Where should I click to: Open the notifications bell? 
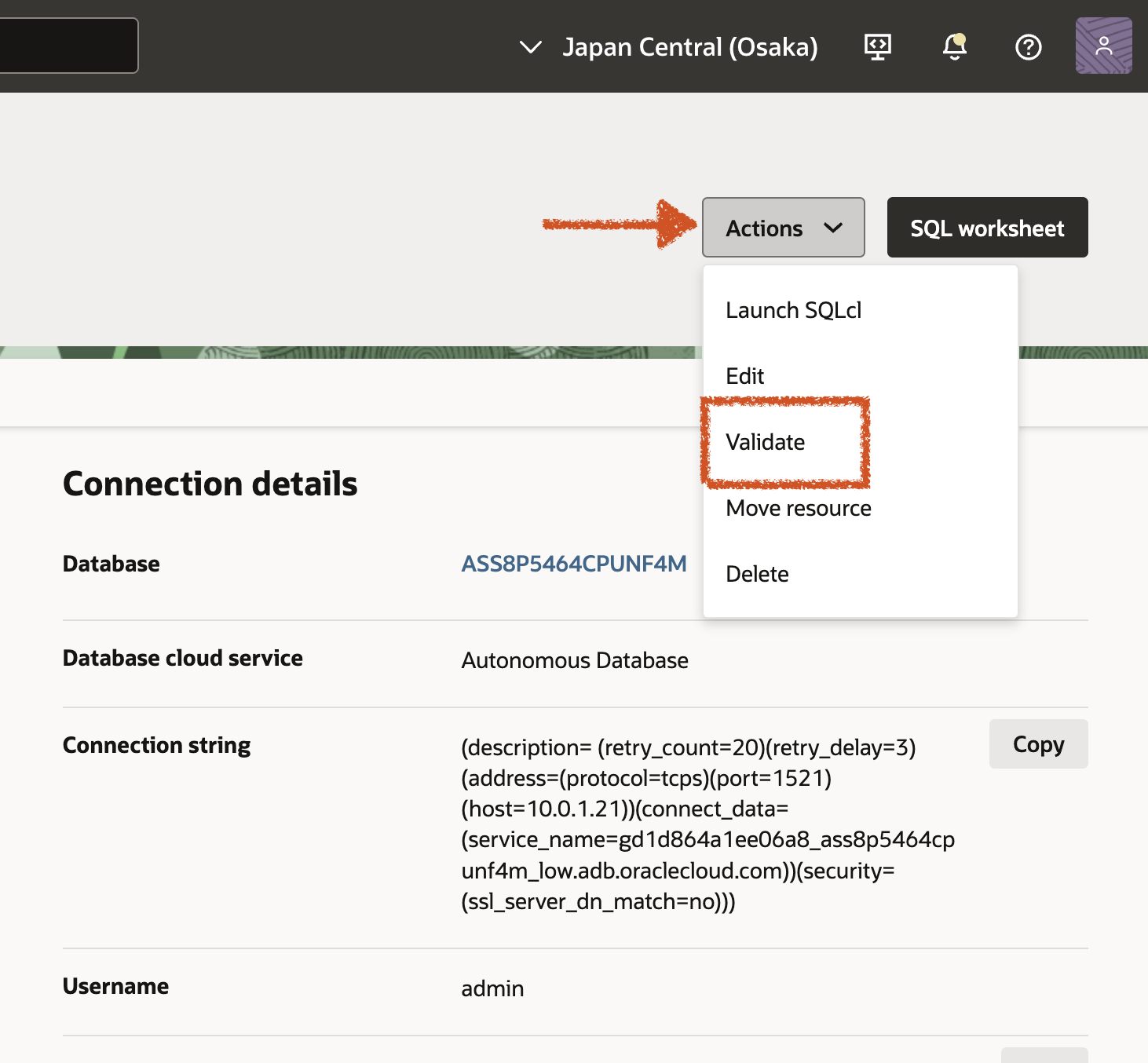pyautogui.click(x=953, y=47)
